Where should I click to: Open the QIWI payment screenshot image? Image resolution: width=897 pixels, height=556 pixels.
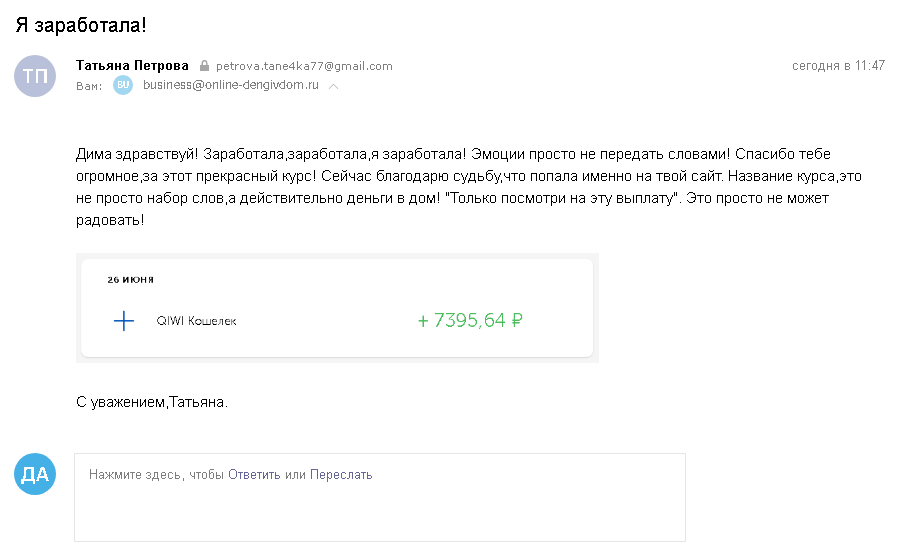(337, 308)
